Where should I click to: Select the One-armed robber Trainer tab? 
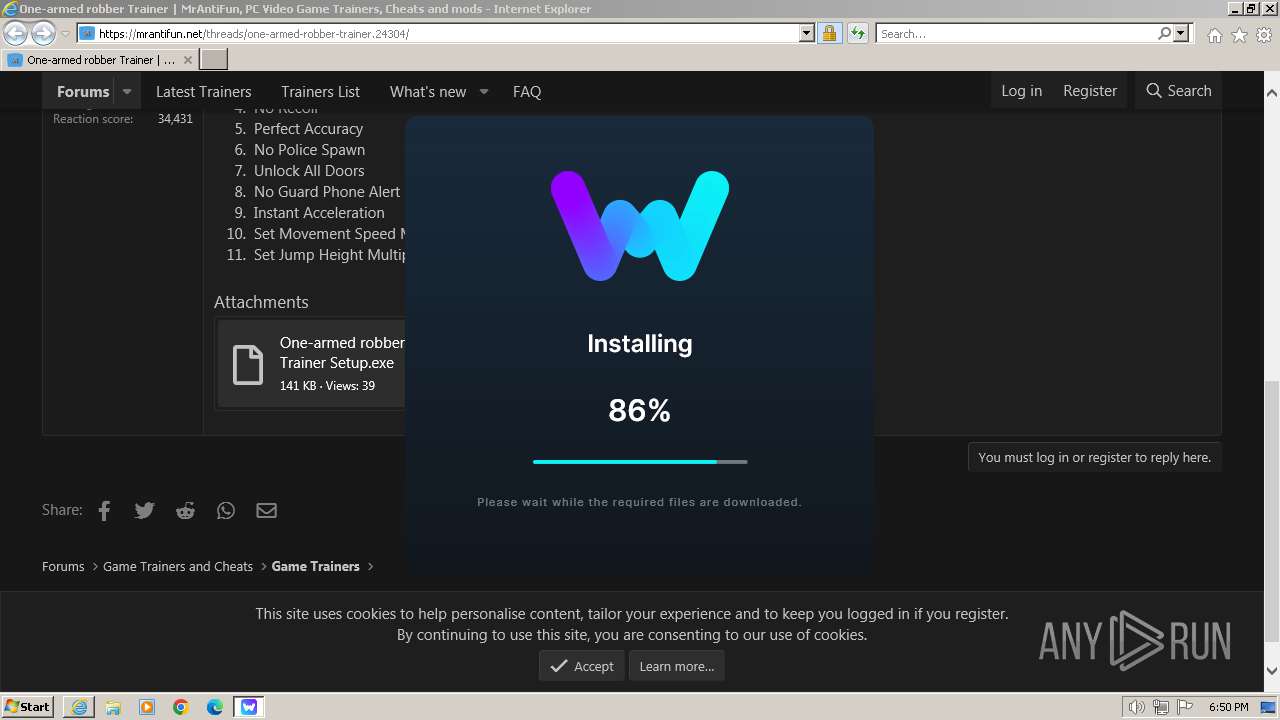(x=100, y=60)
